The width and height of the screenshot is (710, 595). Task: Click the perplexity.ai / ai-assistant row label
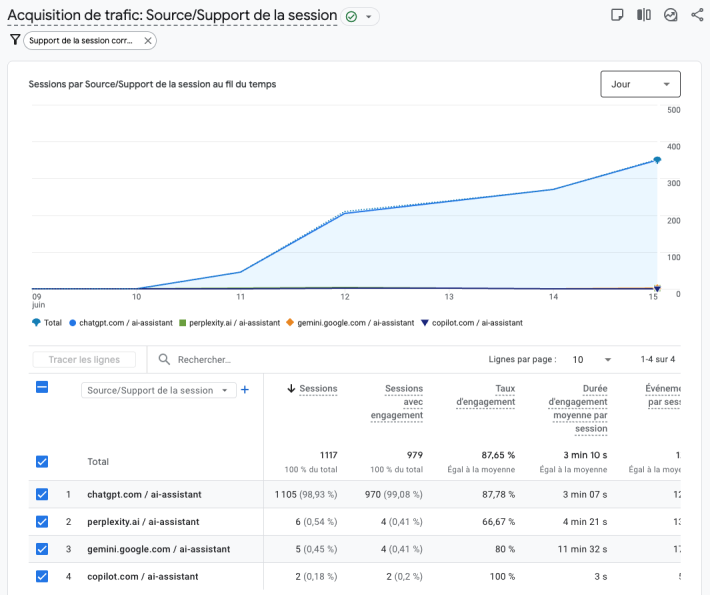tap(143, 522)
